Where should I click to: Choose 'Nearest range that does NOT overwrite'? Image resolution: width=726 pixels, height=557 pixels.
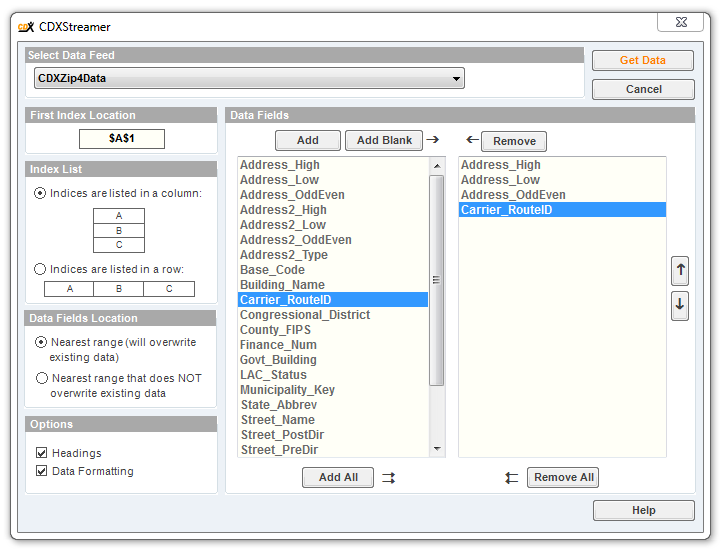[42, 378]
